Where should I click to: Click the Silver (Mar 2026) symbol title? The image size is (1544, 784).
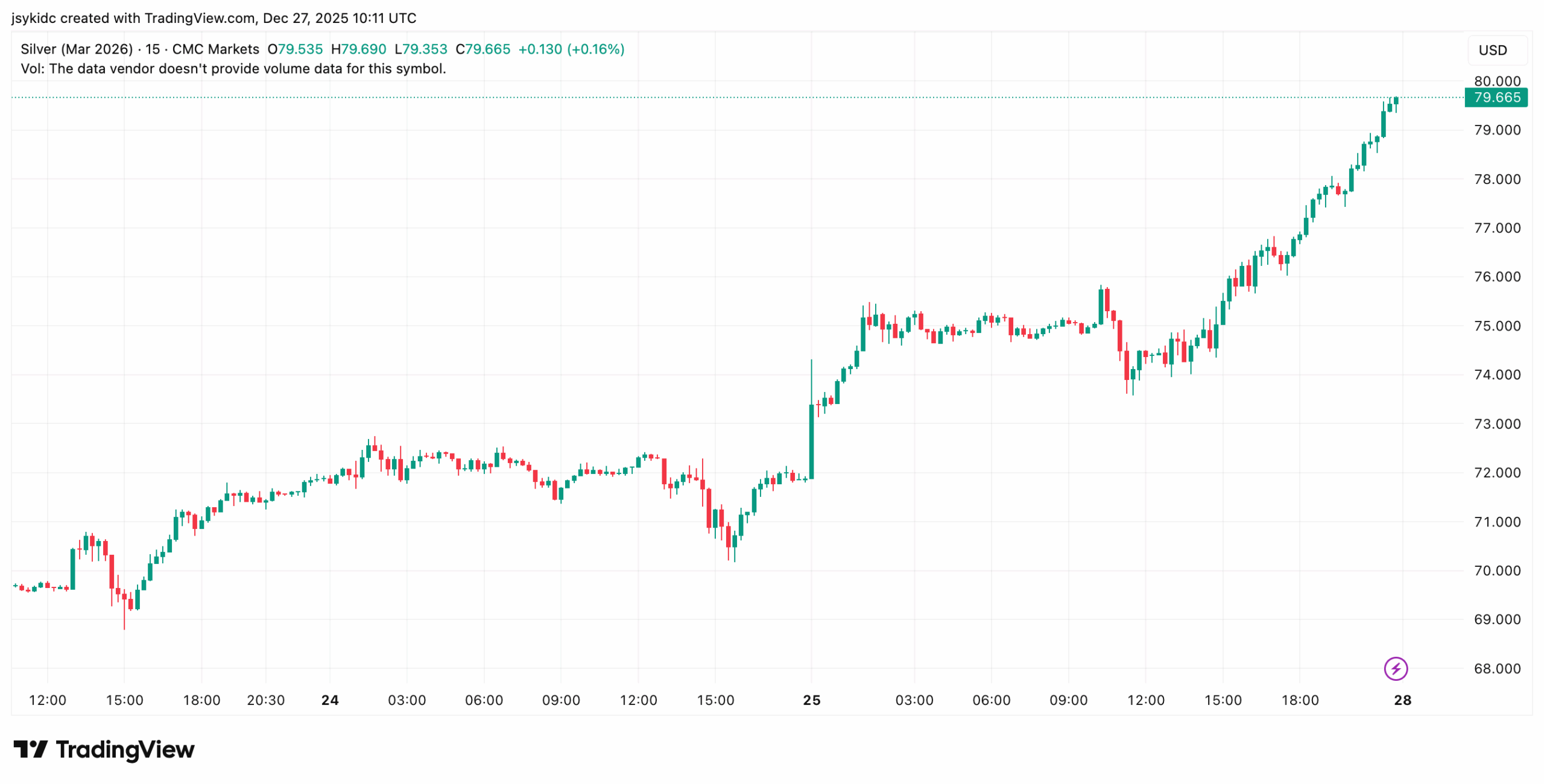(77, 49)
